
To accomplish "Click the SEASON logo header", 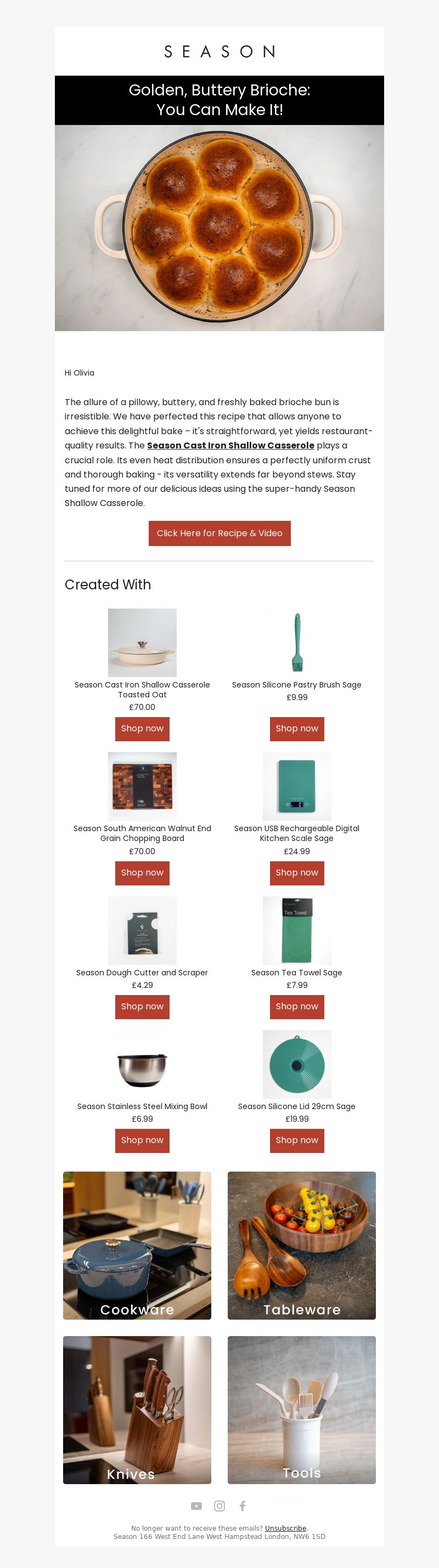I will point(219,52).
